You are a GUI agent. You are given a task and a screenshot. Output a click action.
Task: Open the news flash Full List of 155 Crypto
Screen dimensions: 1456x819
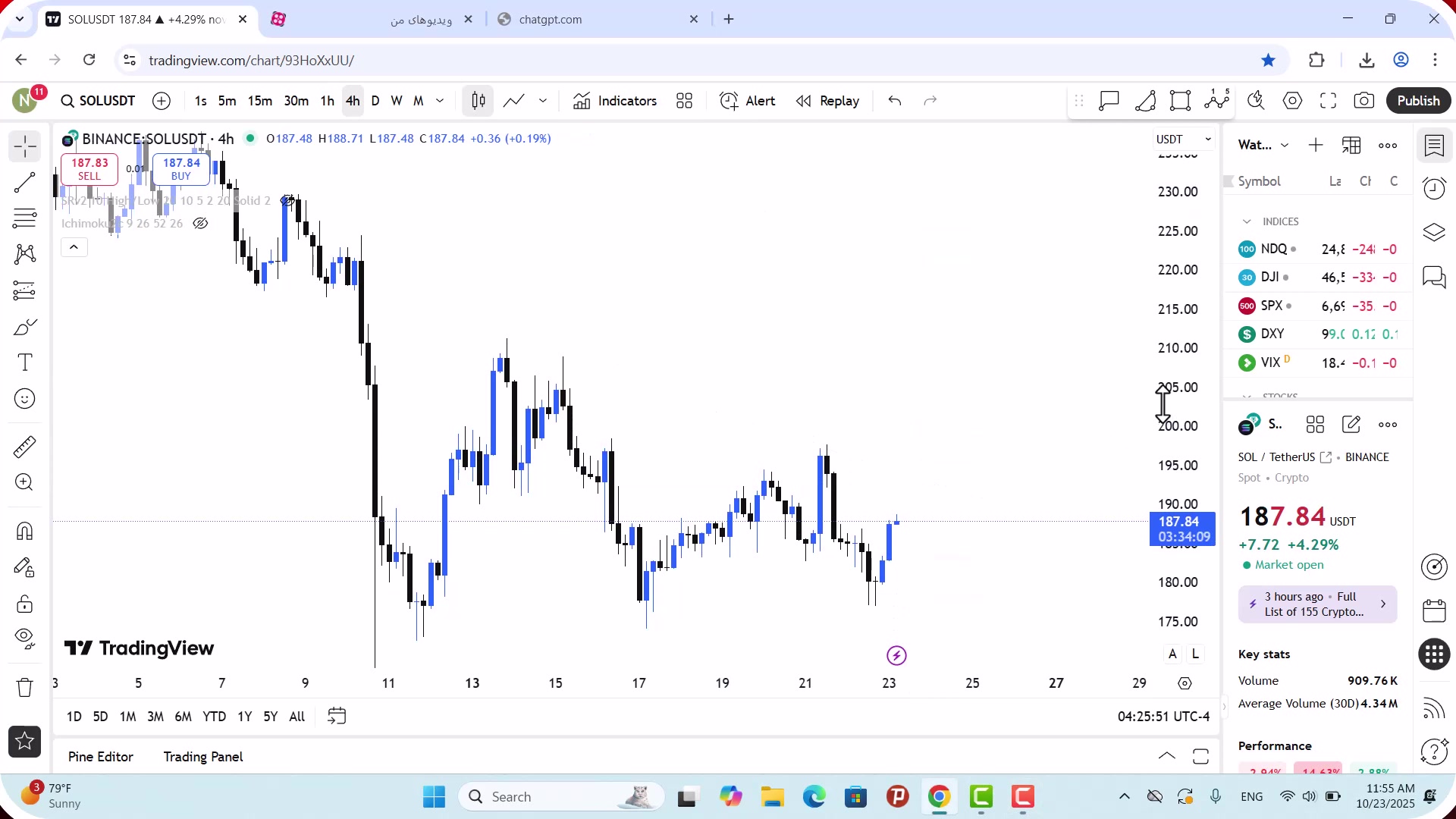(x=1317, y=604)
